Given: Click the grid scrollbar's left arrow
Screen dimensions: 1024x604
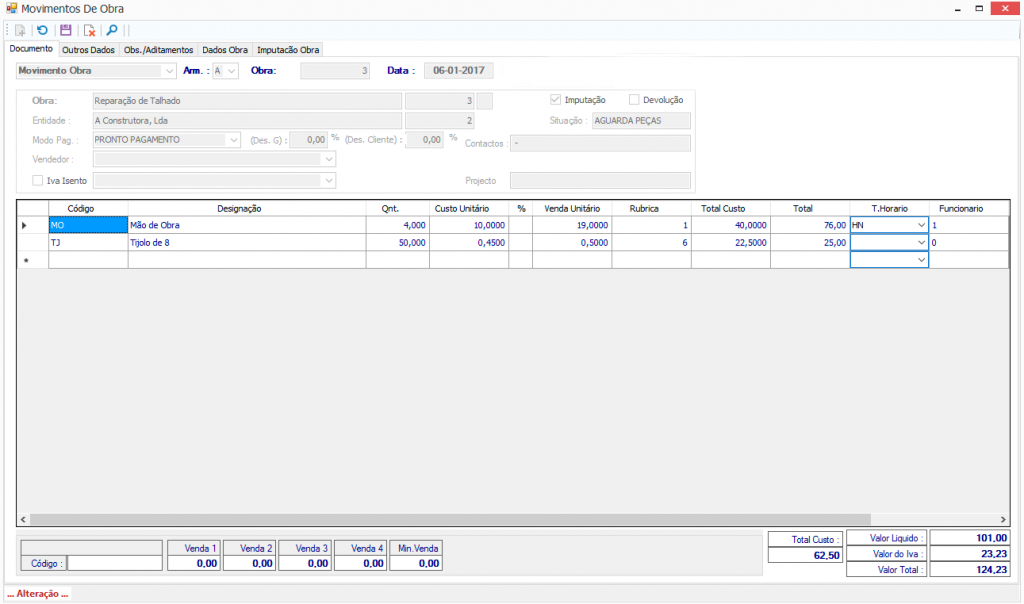Looking at the screenshot, I should point(24,519).
